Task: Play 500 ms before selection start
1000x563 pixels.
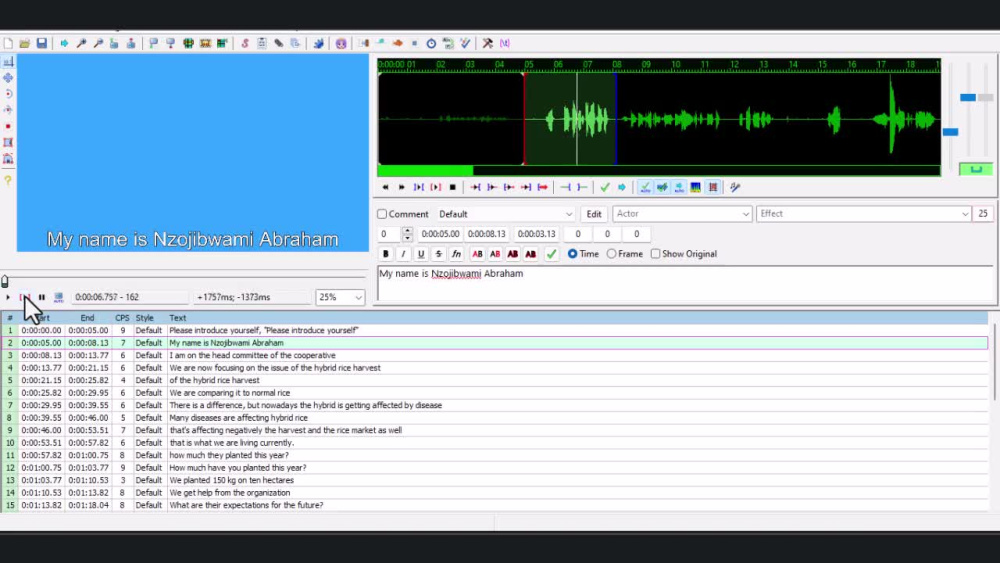Action: point(475,187)
